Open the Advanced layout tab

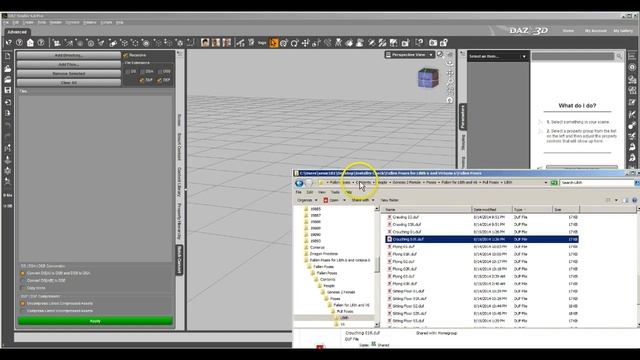[x=17, y=32]
